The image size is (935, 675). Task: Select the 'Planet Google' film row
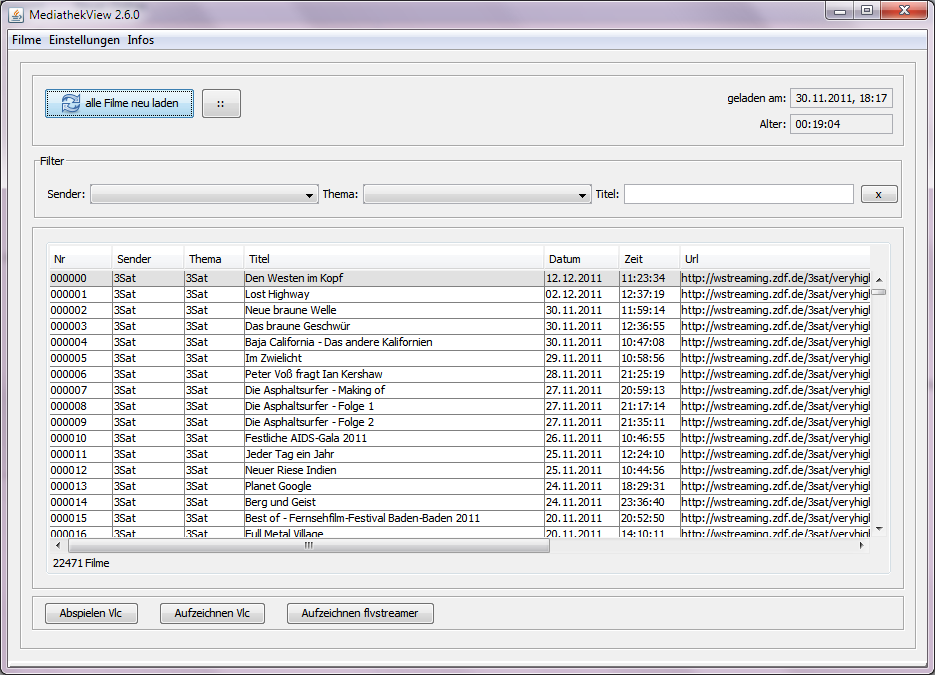[x=394, y=486]
